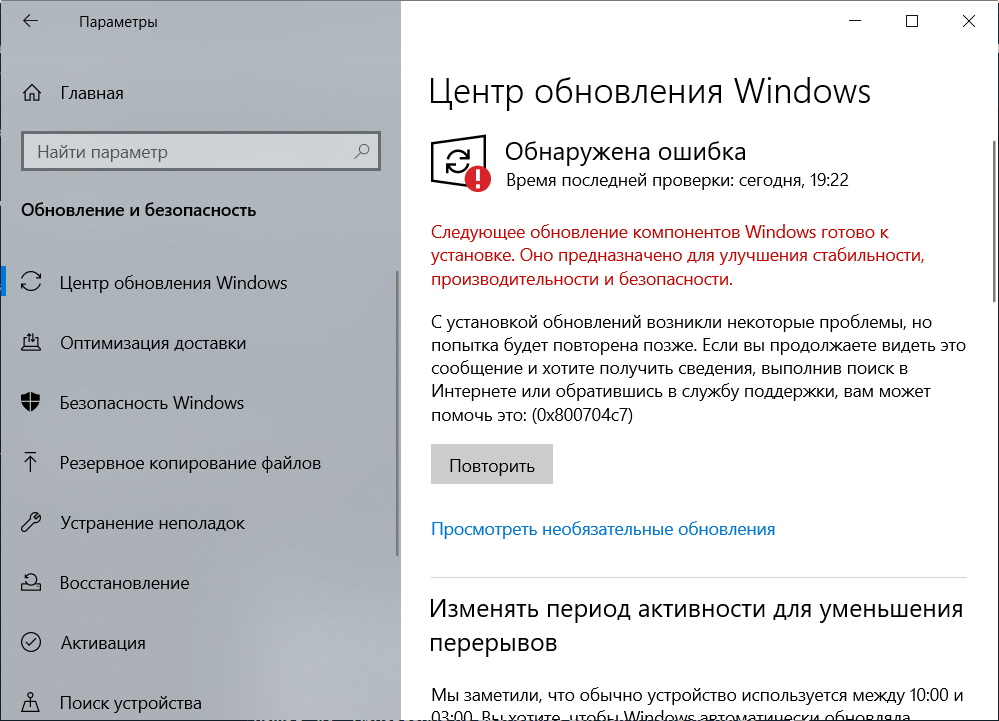Minimize the Settings window
999x721 pixels.
[855, 21]
